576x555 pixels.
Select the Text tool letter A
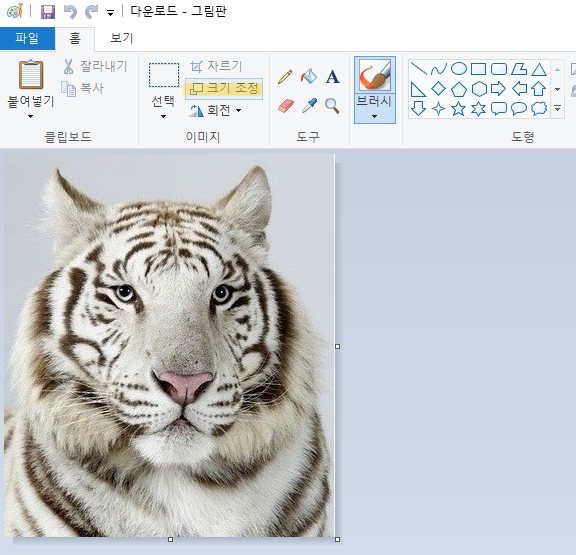tap(332, 77)
